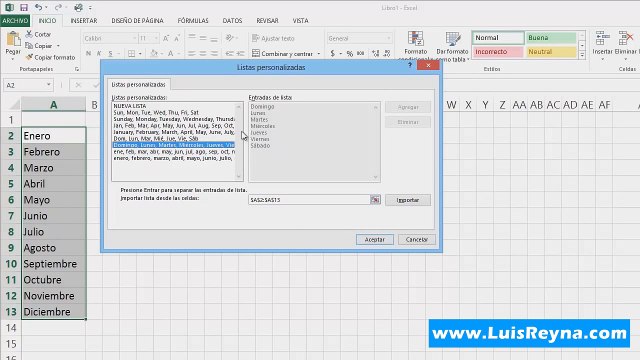Click Aceptar in Listas personalizadas dialog

pos(375,240)
